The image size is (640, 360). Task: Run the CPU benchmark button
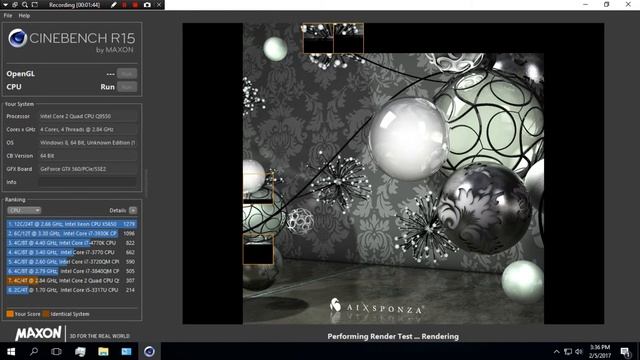coord(127,87)
